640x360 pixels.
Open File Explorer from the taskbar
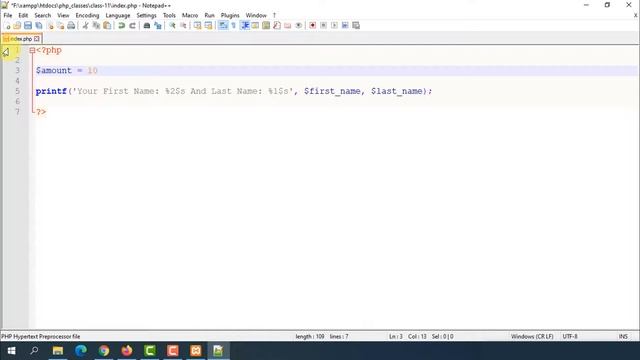[x=58, y=351]
